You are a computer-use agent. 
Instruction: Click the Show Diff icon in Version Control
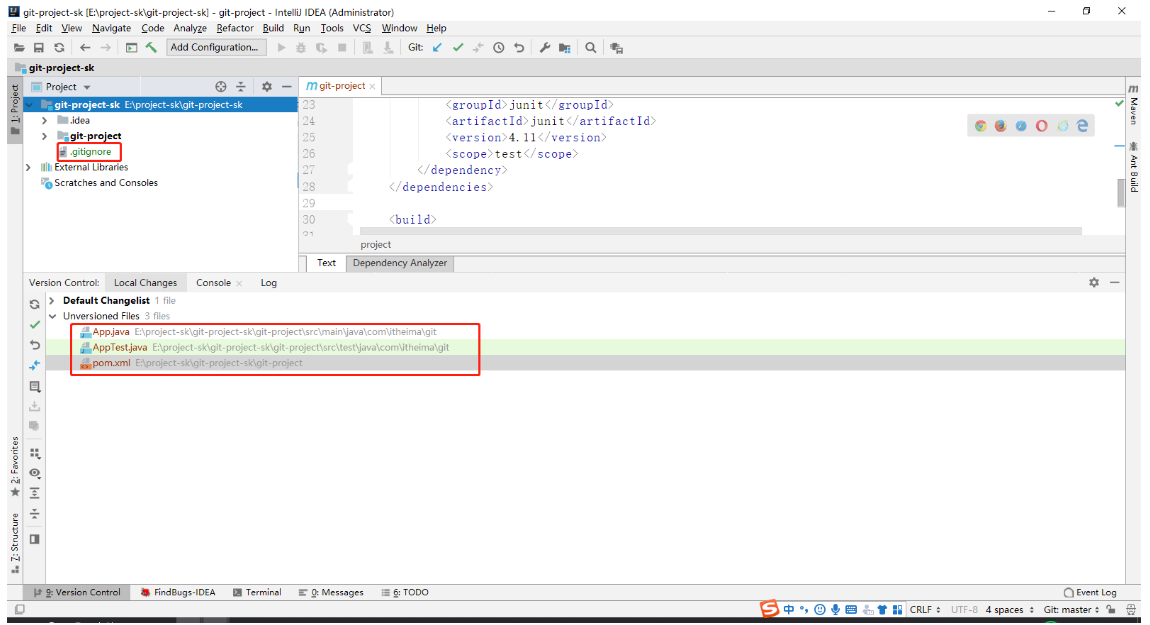tap(34, 365)
